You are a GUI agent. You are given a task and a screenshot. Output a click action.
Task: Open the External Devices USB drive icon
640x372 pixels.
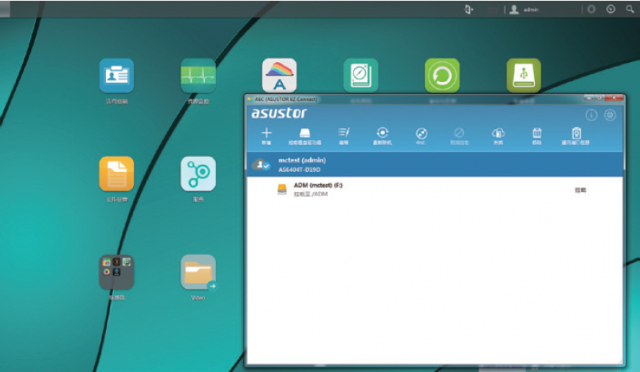pyautogui.click(x=524, y=76)
